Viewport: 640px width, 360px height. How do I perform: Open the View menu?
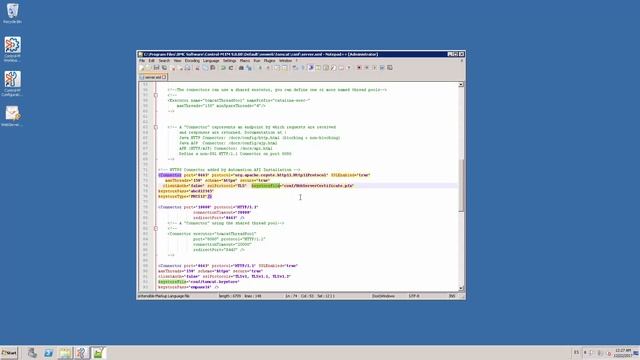coord(178,60)
